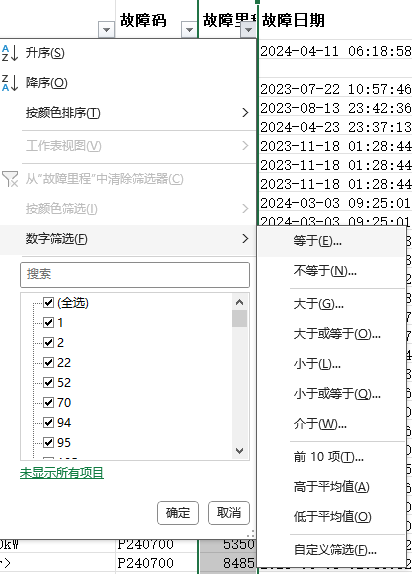Uncheck value 95 in filter list
The width and height of the screenshot is (412, 574).
(x=49, y=442)
